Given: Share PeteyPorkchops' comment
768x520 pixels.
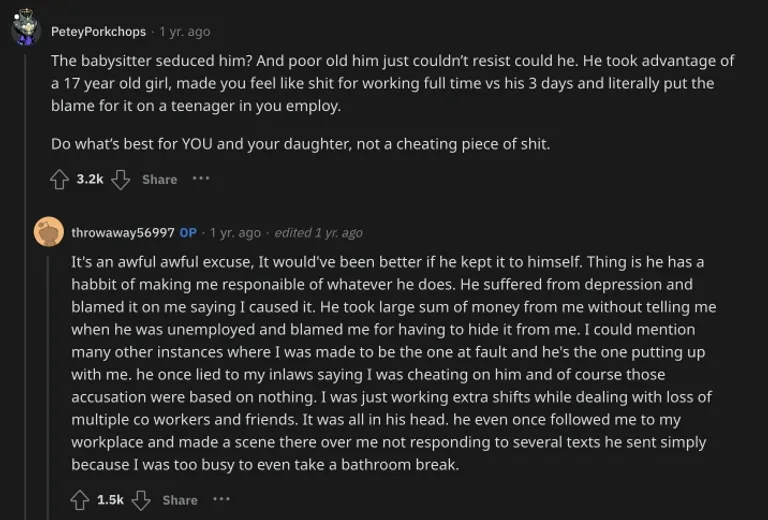Looking at the screenshot, I should [x=159, y=179].
